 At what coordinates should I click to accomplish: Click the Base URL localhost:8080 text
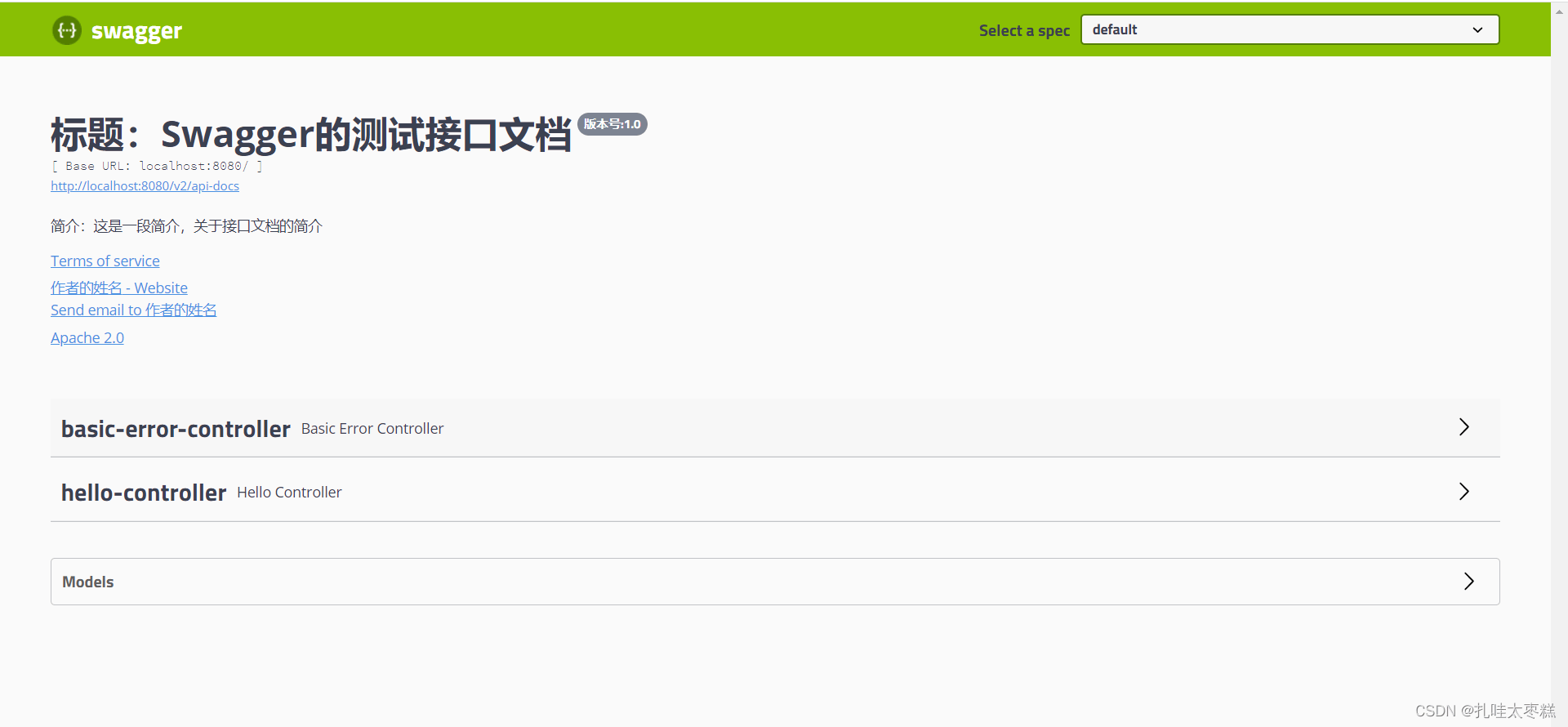[157, 166]
